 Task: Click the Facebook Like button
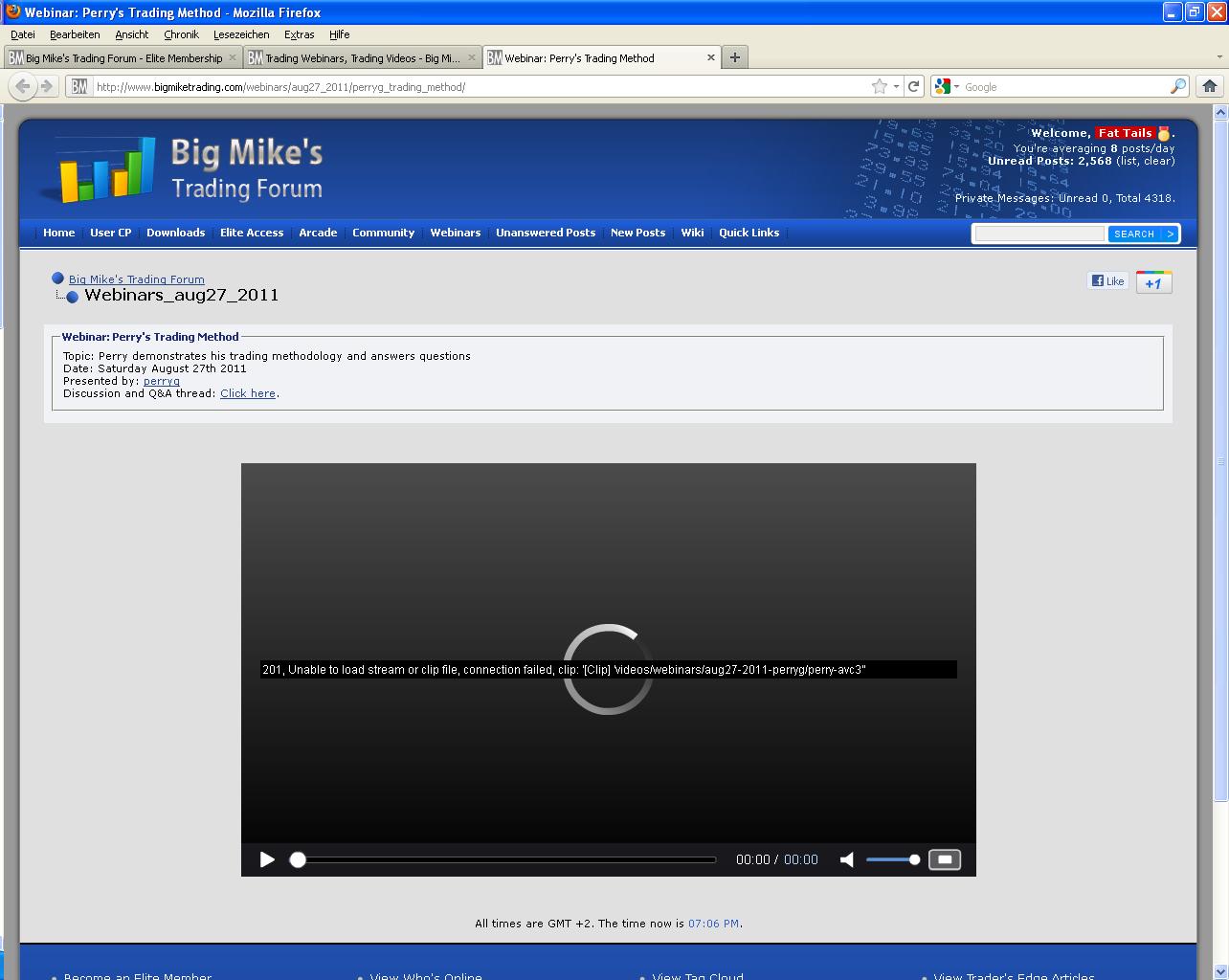coord(1106,280)
